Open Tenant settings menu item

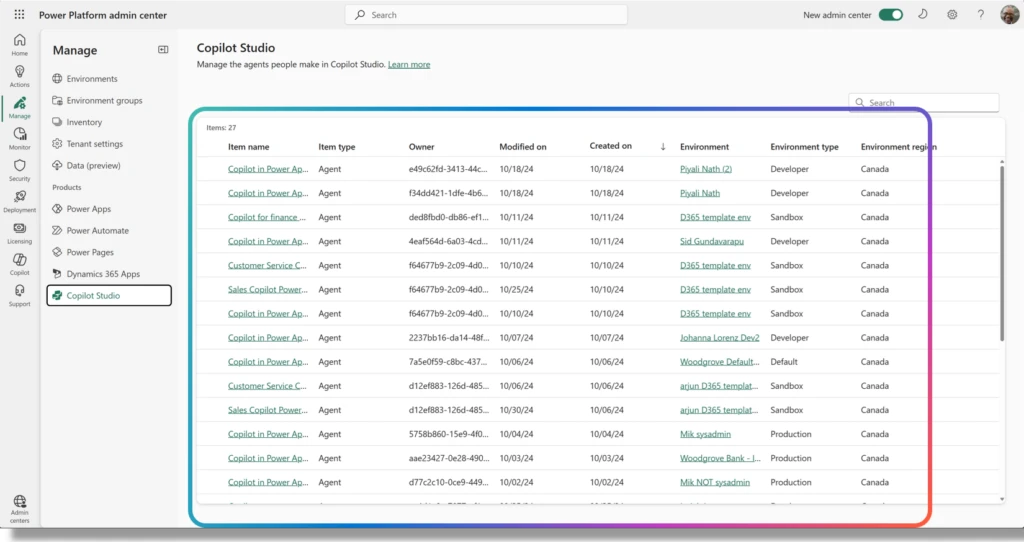(x=94, y=144)
